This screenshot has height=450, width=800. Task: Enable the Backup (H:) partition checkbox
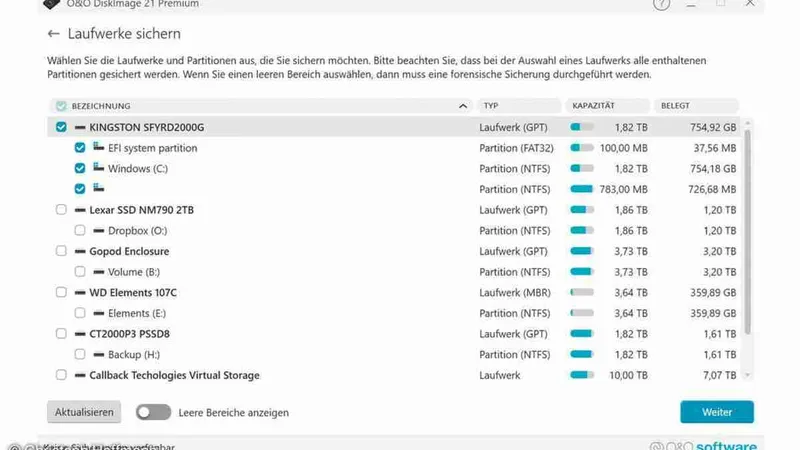(x=80, y=355)
